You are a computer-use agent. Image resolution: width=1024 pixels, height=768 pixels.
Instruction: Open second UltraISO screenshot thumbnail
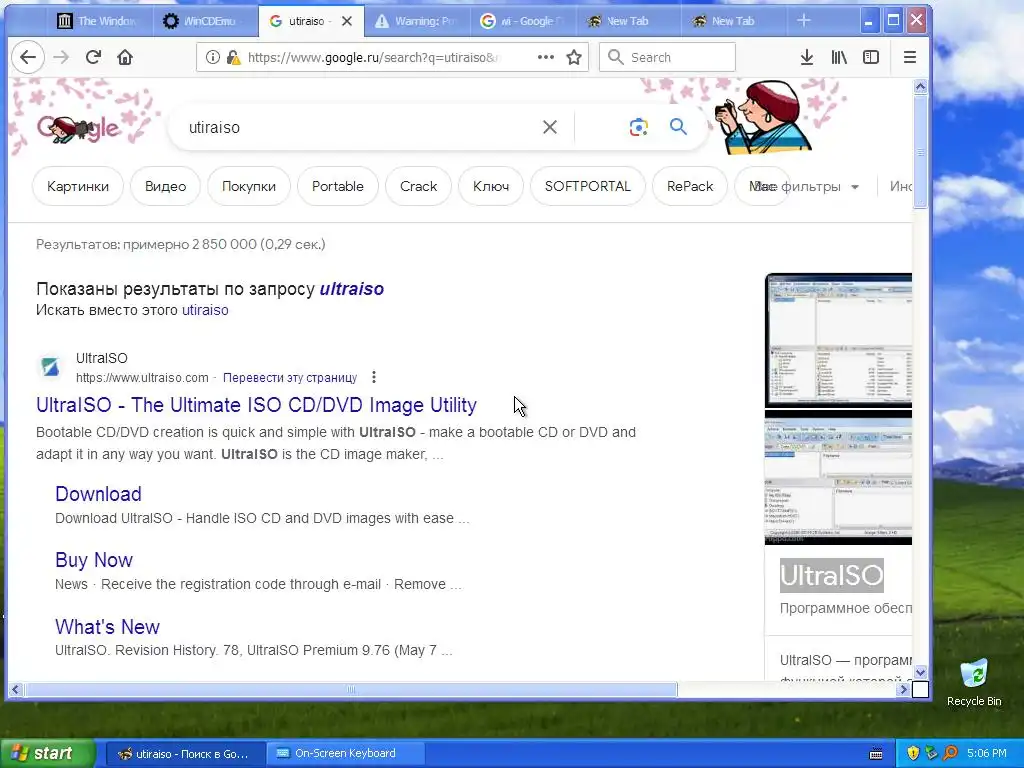point(838,478)
